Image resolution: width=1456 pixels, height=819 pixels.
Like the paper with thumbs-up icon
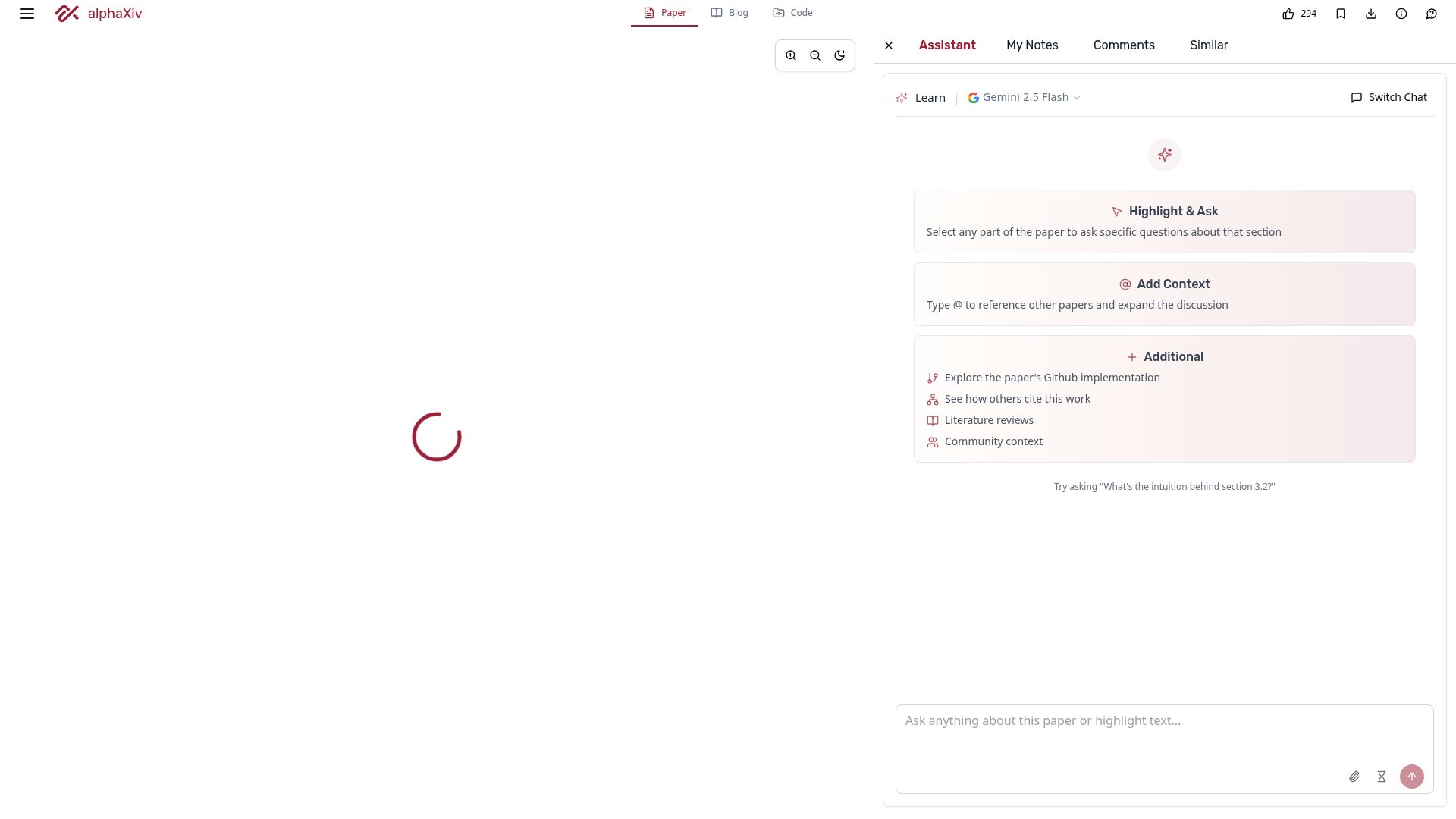click(x=1288, y=14)
